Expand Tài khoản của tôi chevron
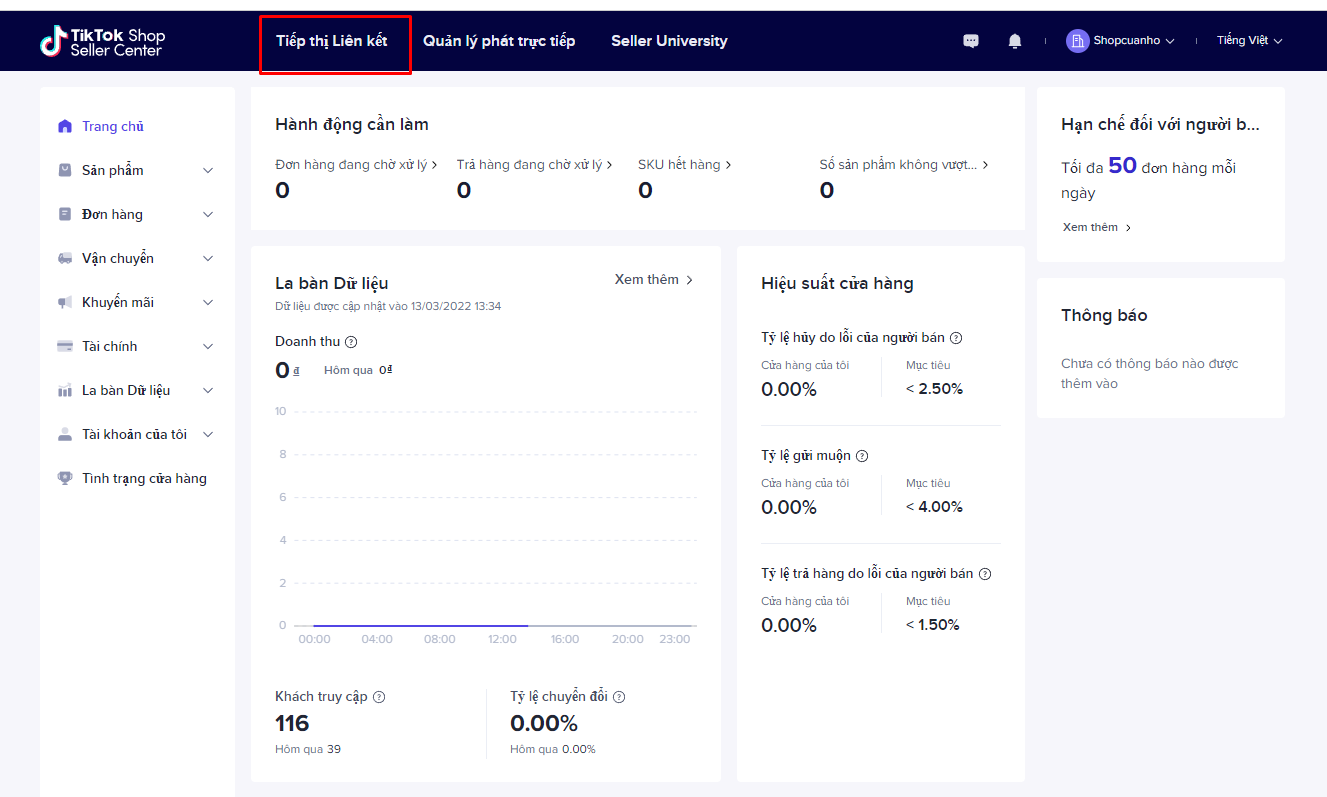Screen dimensions: 1327x797 pos(208,435)
